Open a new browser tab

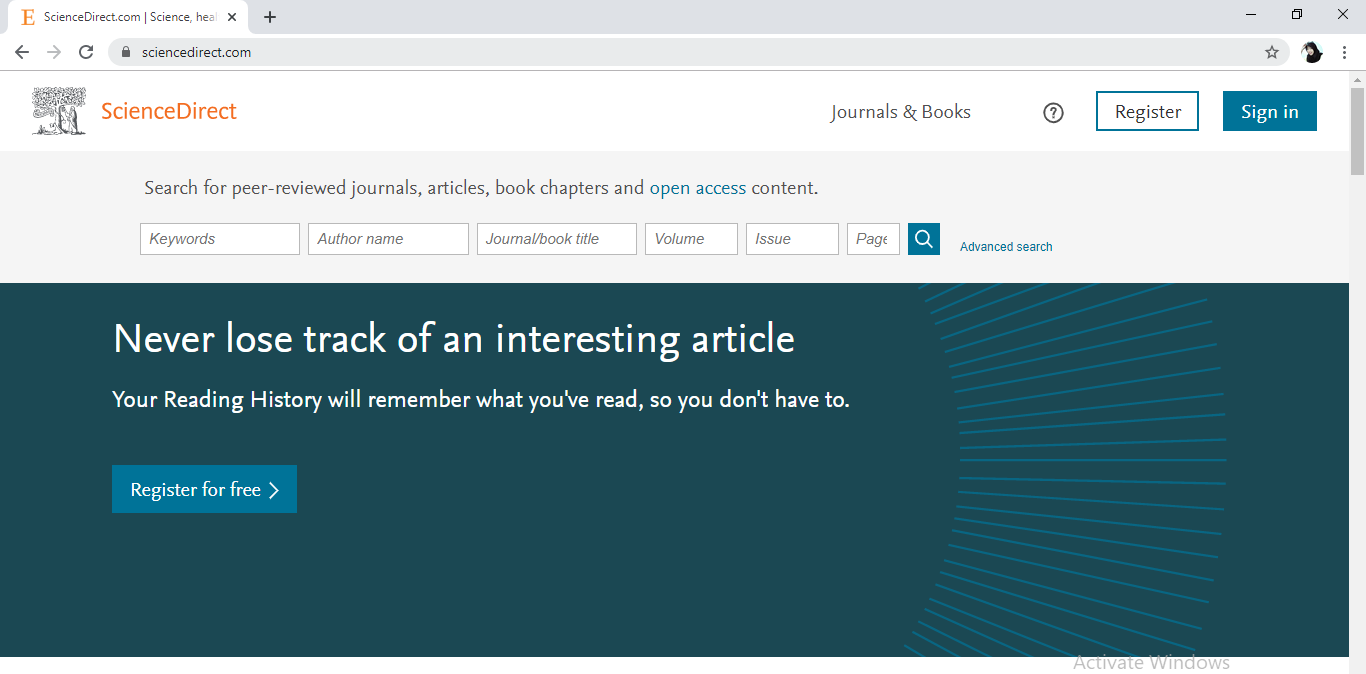pos(269,16)
